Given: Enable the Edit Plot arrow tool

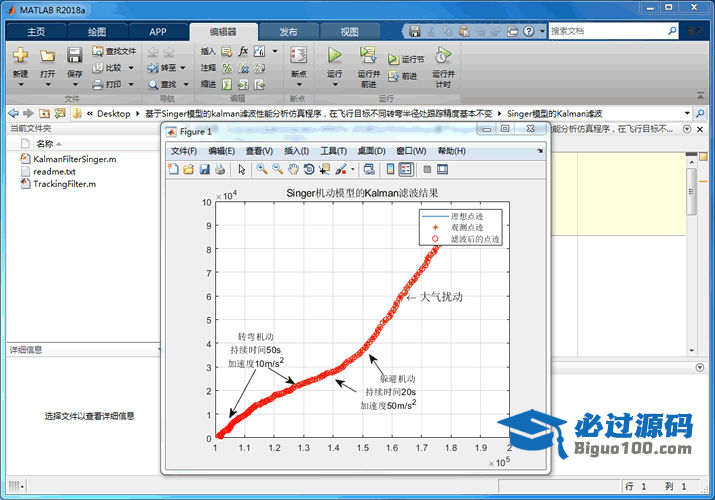Looking at the screenshot, I should coord(242,169).
